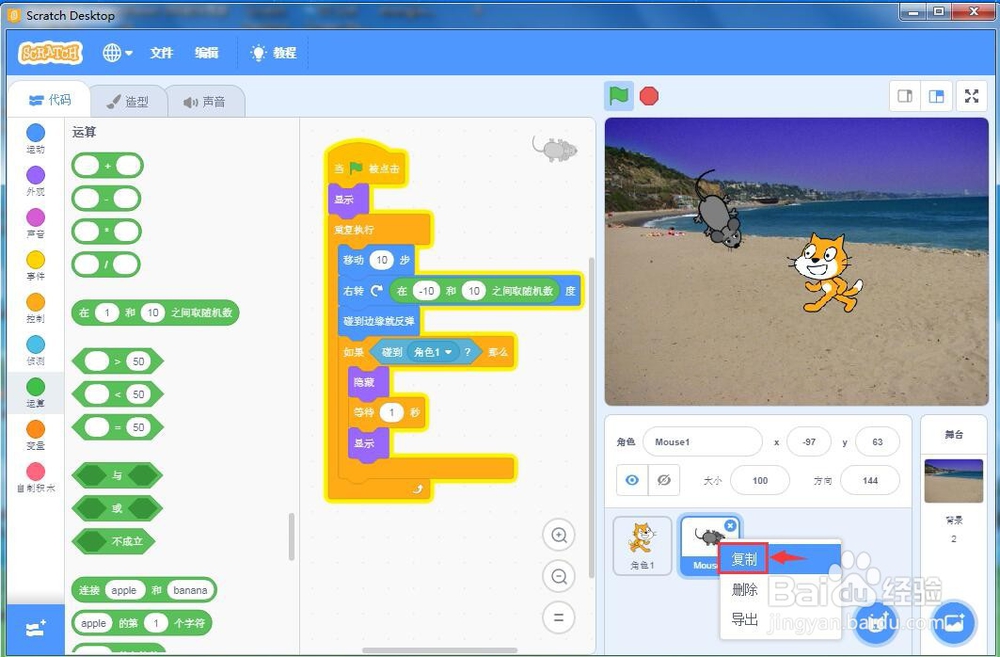Enter full screen stage mode
This screenshot has height=657, width=1000.
pos(971,96)
